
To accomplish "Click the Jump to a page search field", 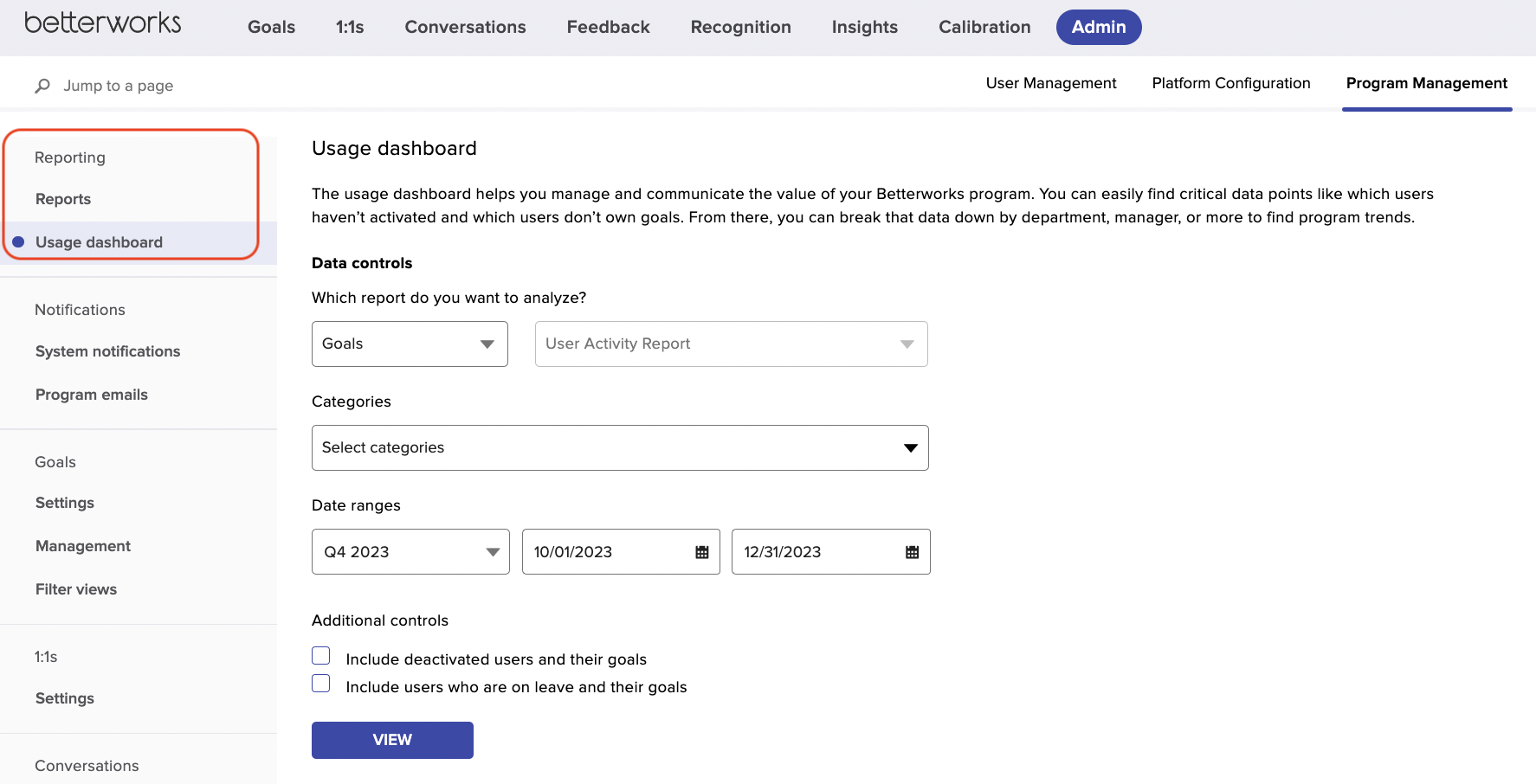I will point(119,86).
